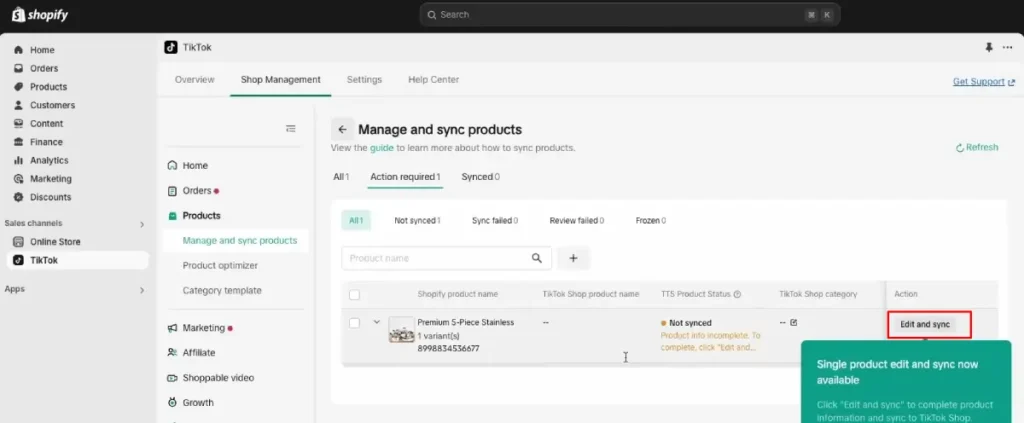This screenshot has width=1024, height=423.
Task: Open Customers section
Action: tap(52, 104)
